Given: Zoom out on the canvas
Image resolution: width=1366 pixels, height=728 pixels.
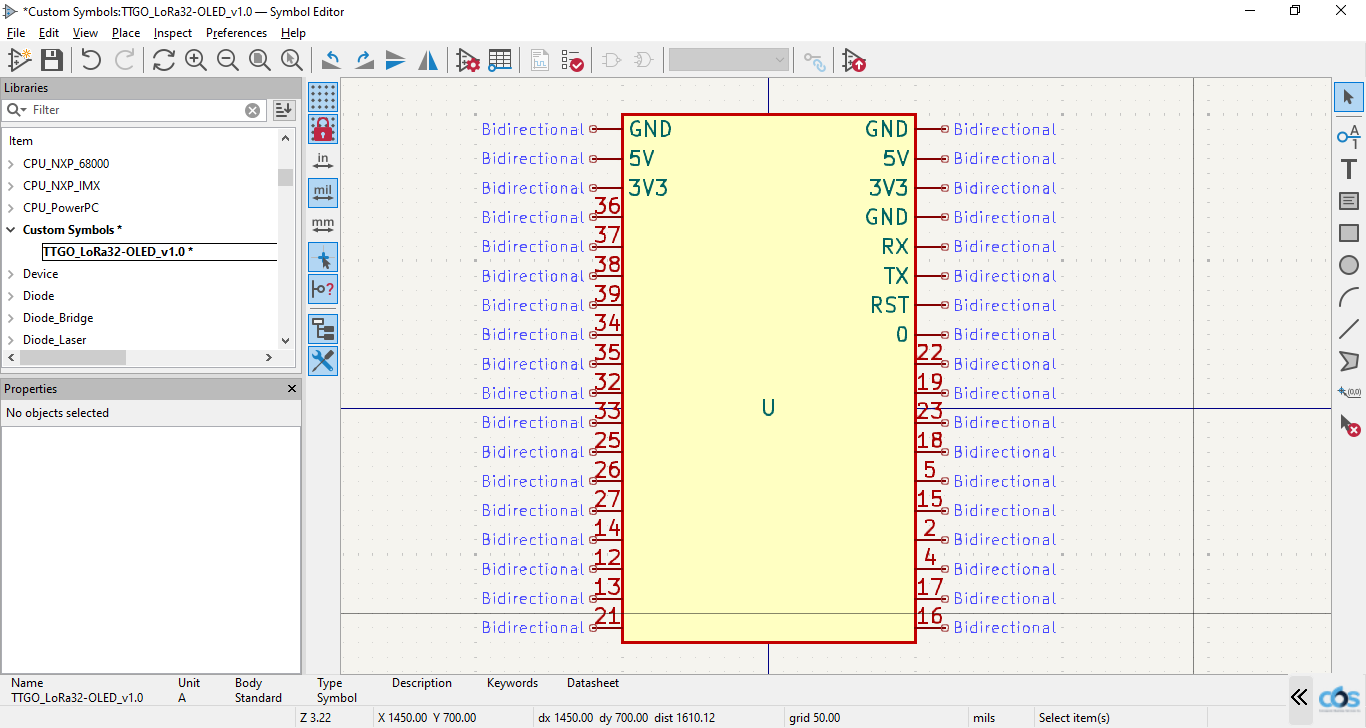Looking at the screenshot, I should (x=228, y=60).
